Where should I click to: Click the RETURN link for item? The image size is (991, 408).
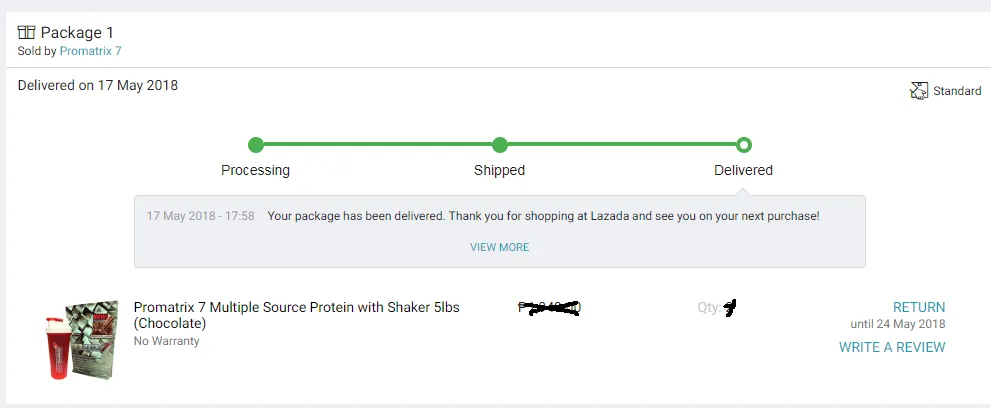point(919,308)
